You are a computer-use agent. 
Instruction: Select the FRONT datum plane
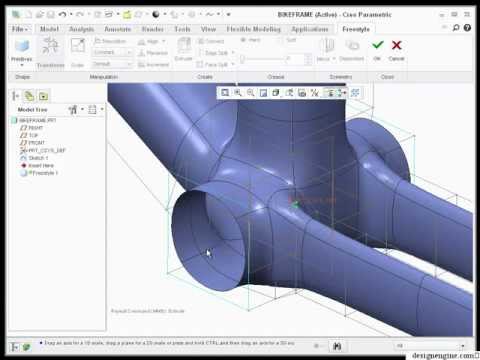33,143
